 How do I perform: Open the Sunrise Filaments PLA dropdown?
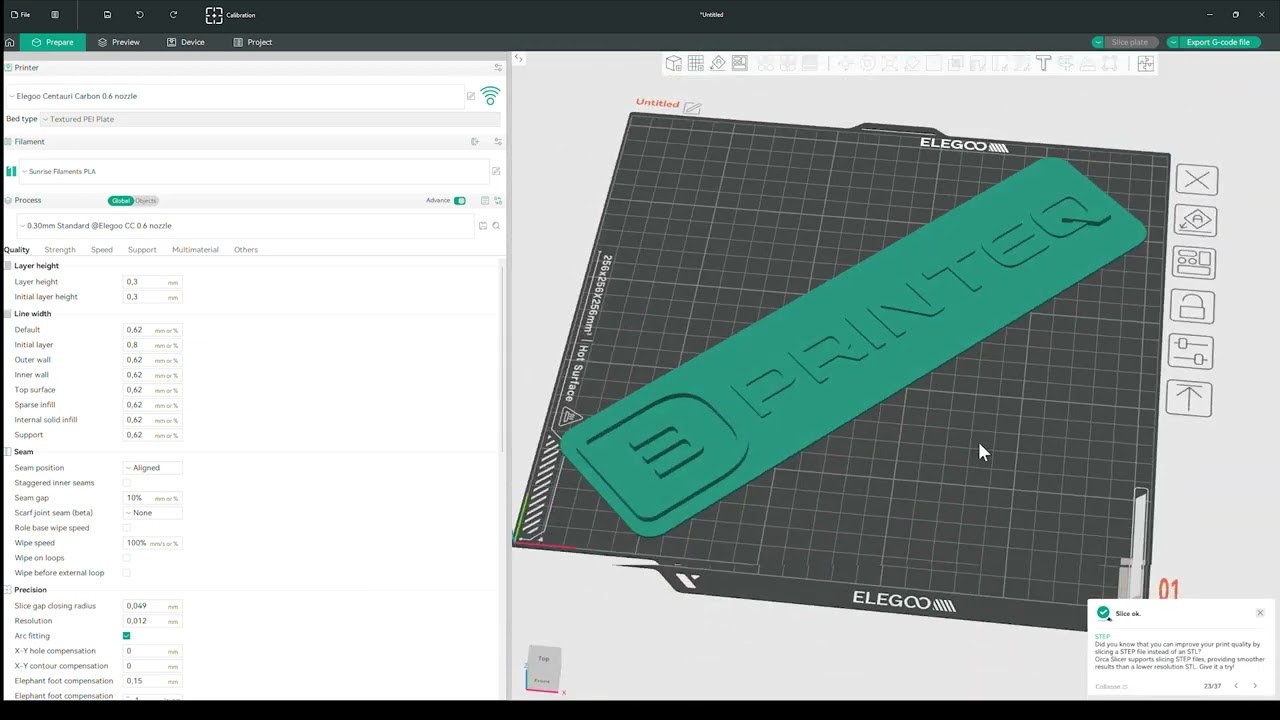point(254,171)
